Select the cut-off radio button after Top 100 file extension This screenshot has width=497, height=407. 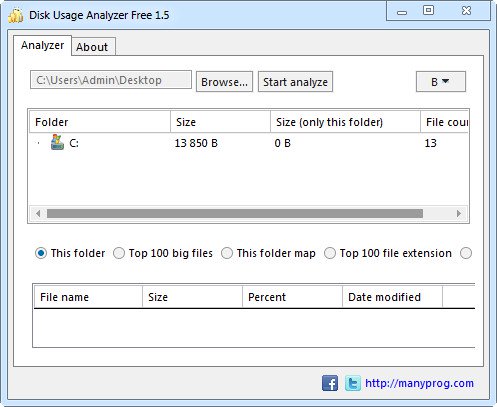point(466,253)
